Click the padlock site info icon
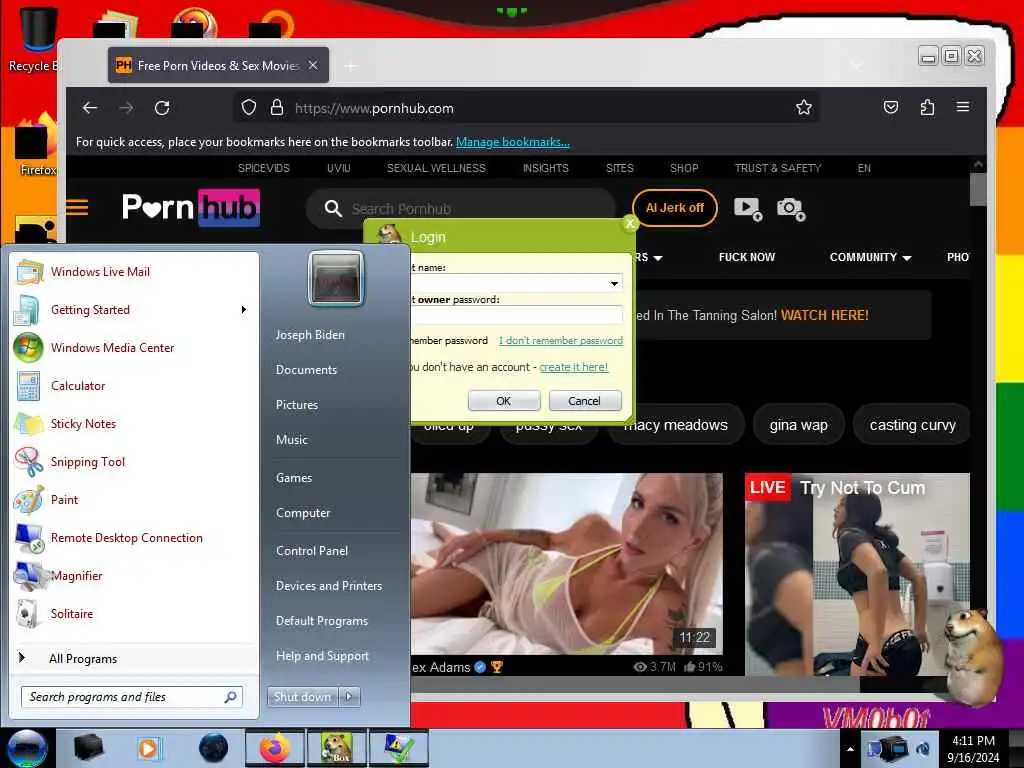This screenshot has width=1024, height=768. tap(277, 108)
